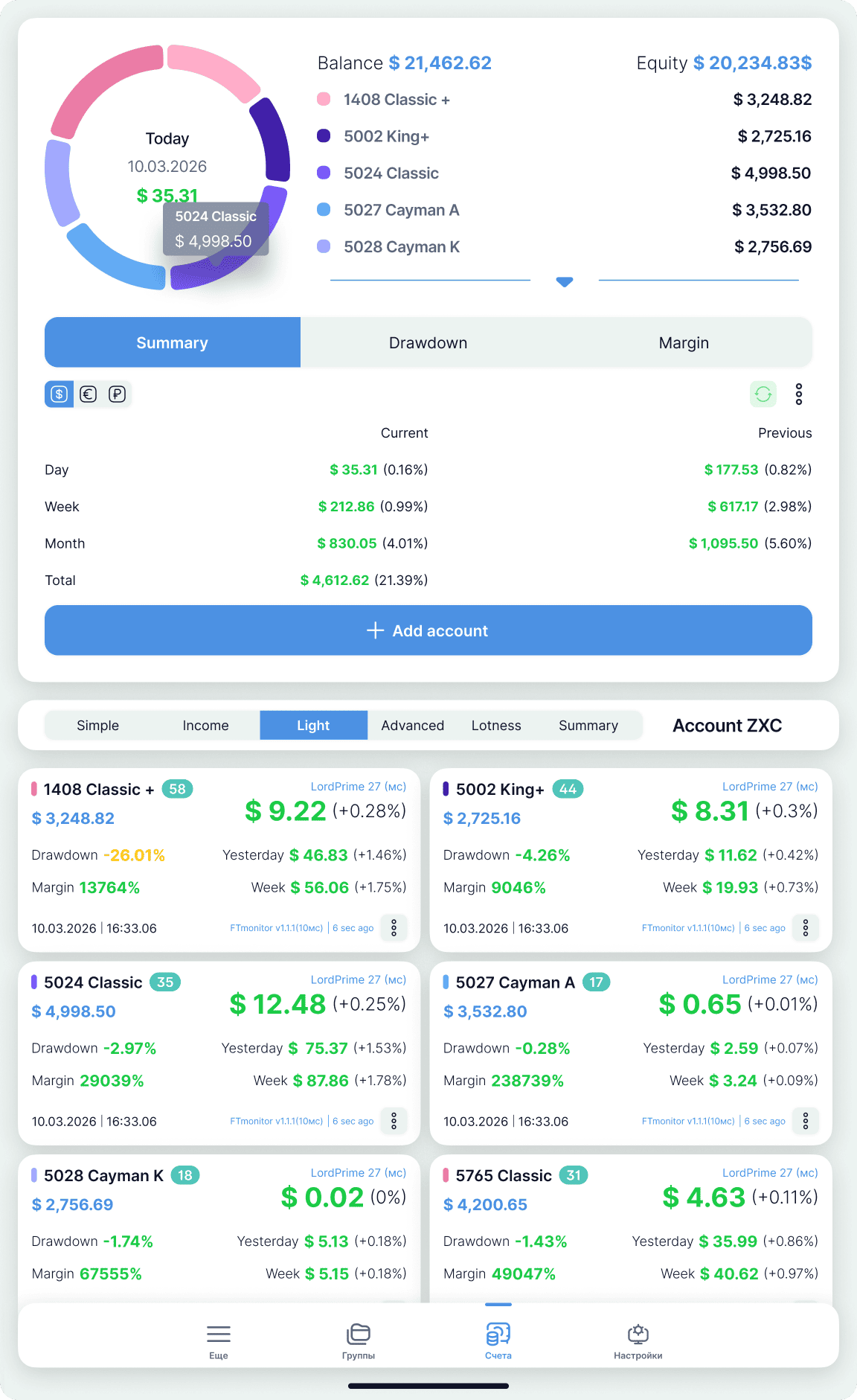Viewport: 857px width, 1400px height.
Task: Switch currency to ruble
Action: coord(117,394)
